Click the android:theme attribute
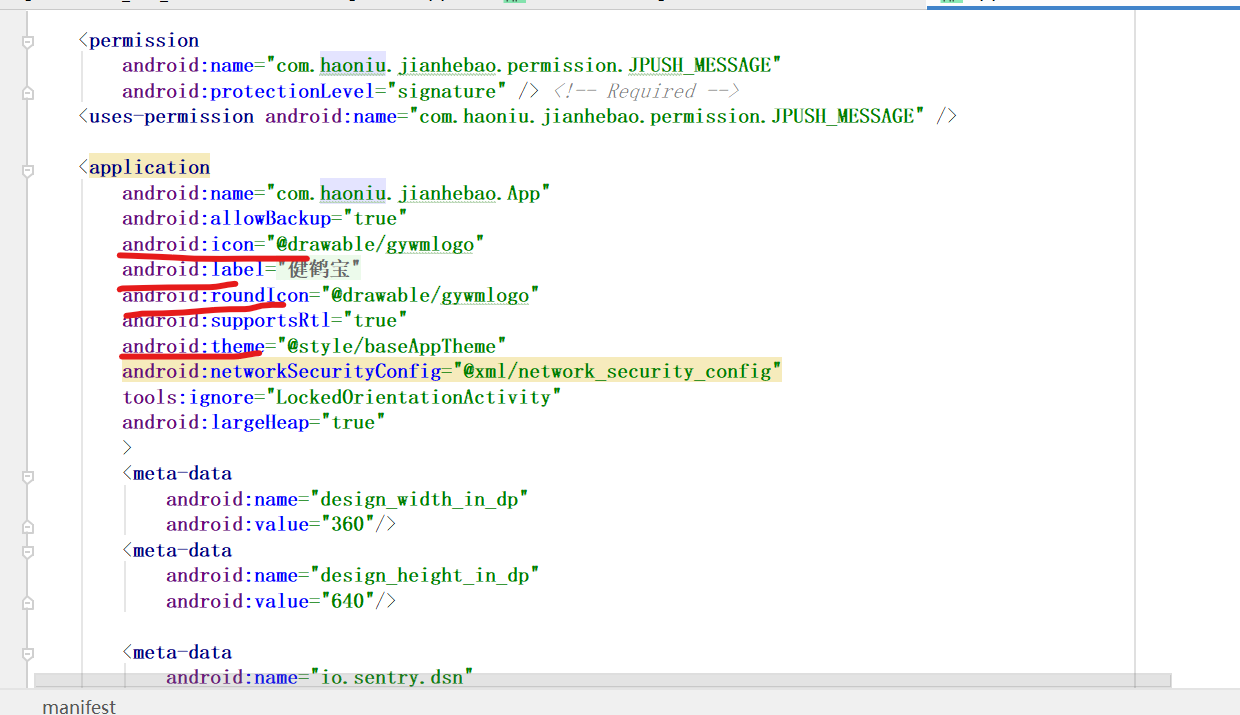Image resolution: width=1240 pixels, height=715 pixels. coord(194,346)
